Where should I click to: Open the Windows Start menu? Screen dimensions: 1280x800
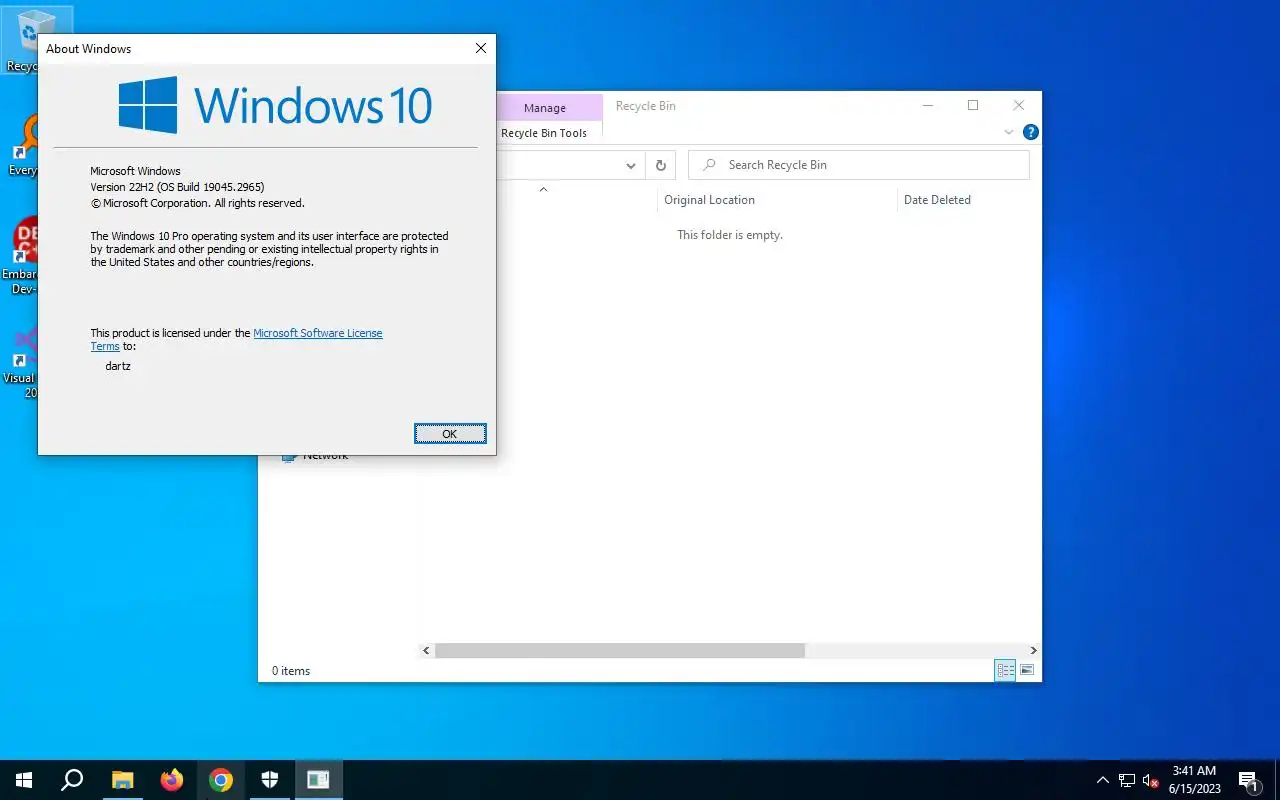tap(24, 780)
